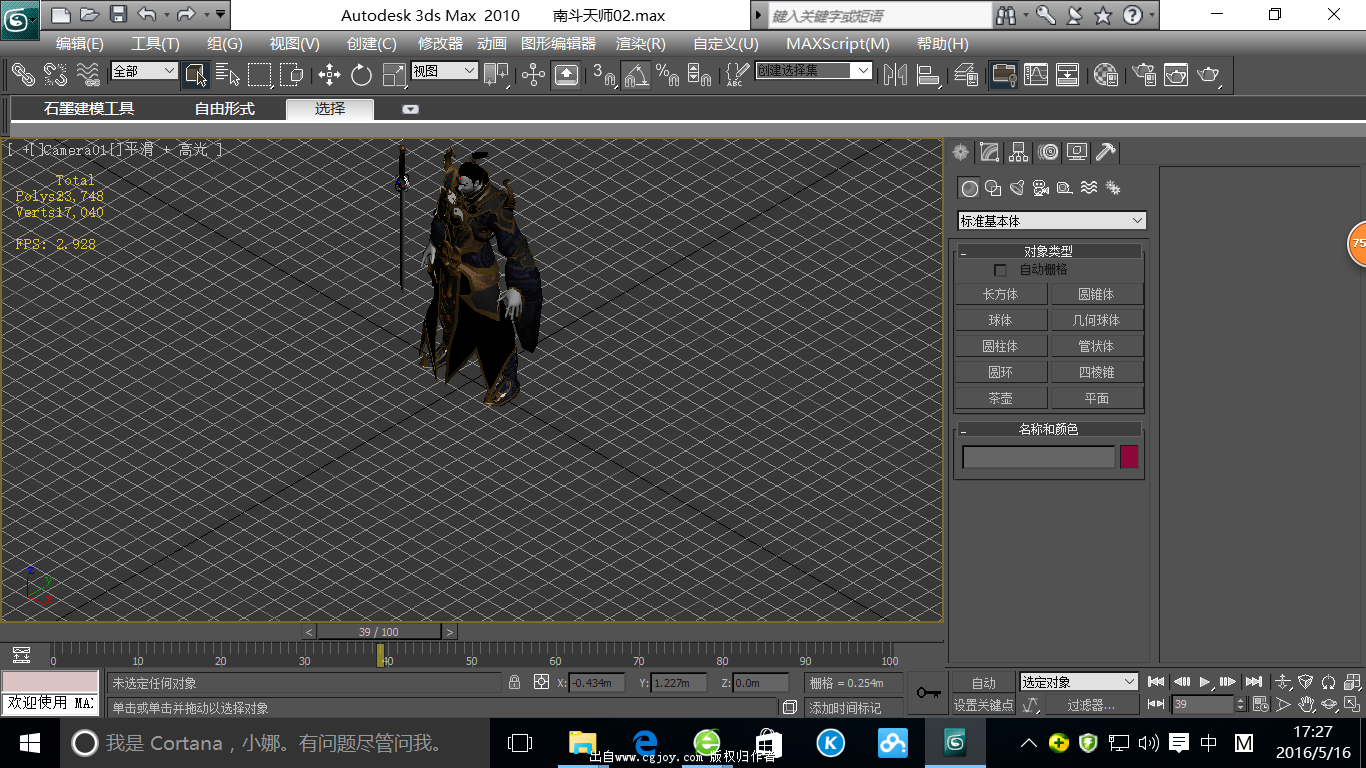
Task: Activate the Select and Move tool
Action: pos(329,74)
